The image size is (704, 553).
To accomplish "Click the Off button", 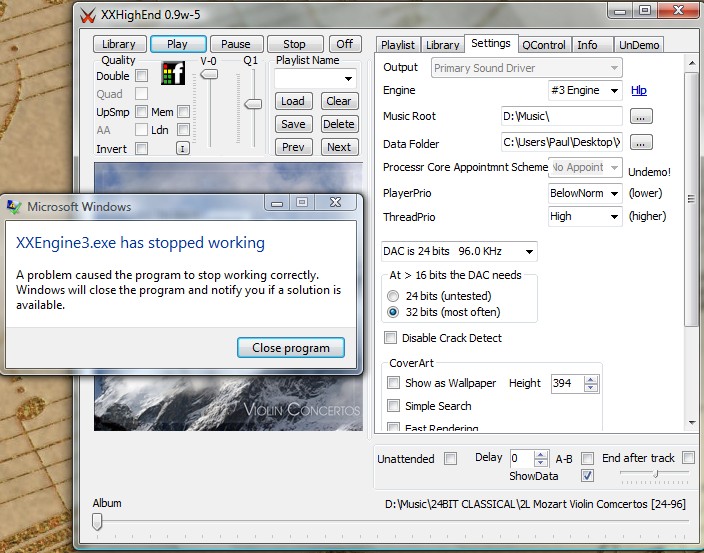I will click(345, 44).
